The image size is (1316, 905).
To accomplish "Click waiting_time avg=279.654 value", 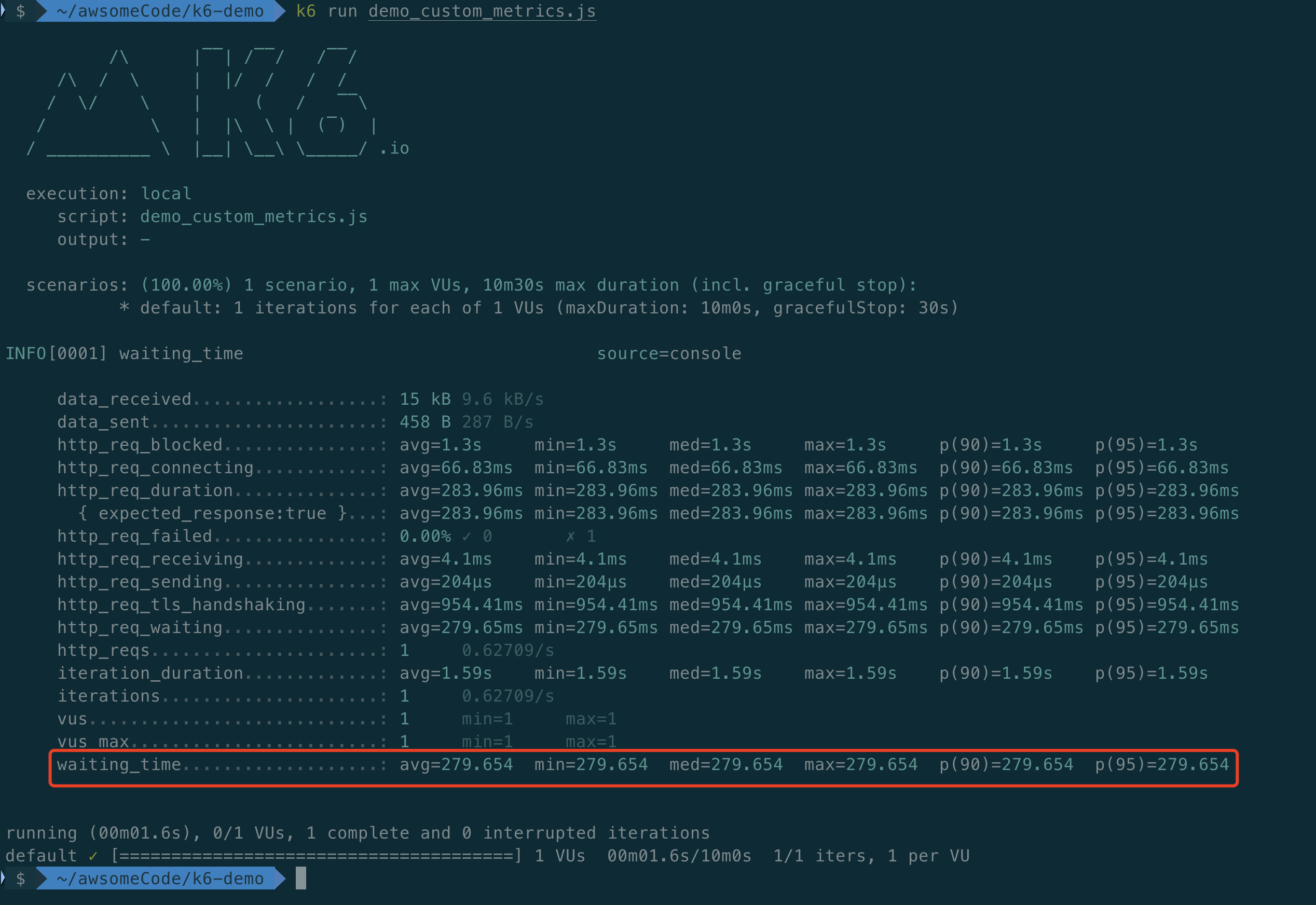I will [x=457, y=764].
